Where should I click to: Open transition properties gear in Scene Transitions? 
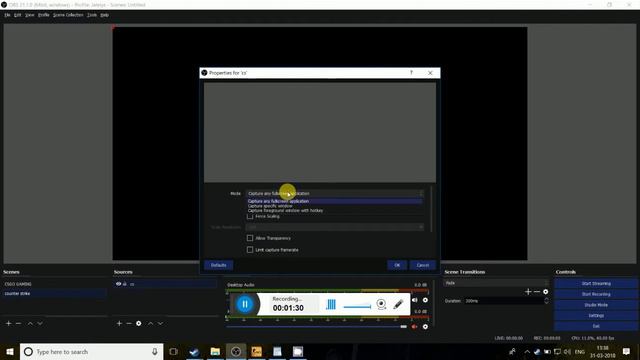click(x=546, y=291)
